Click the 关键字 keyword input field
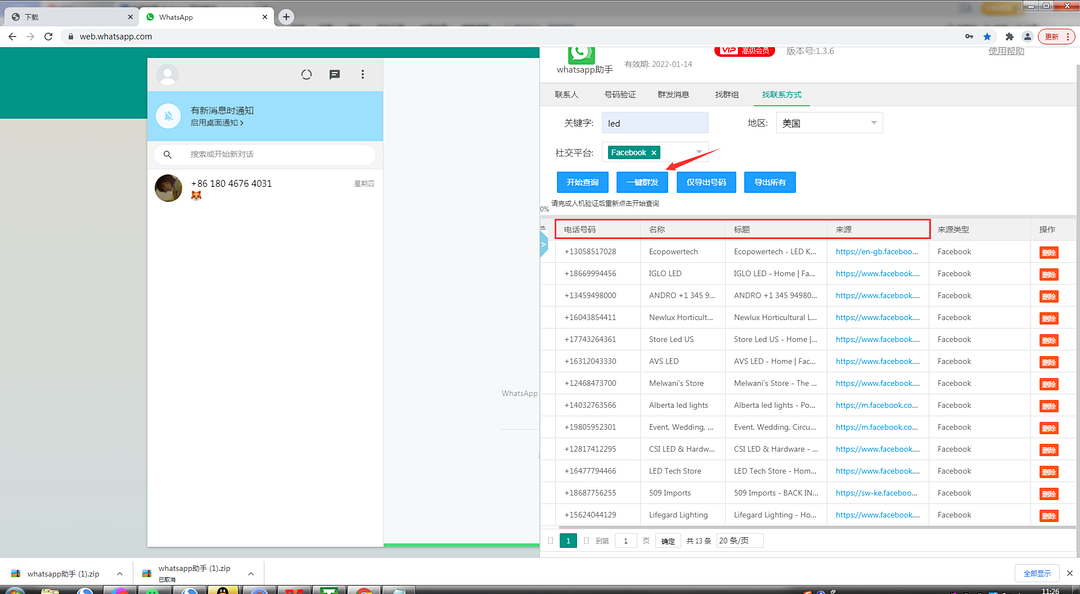Viewport: 1080px width, 594px height. click(x=655, y=123)
